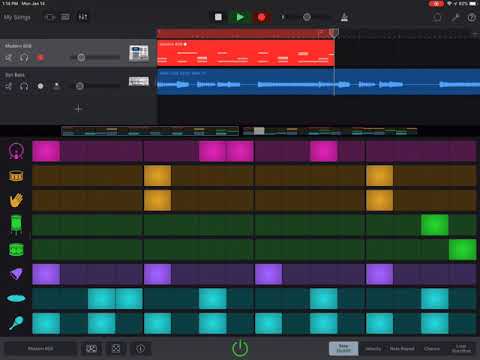Open sequencer info settings icon

140,349
